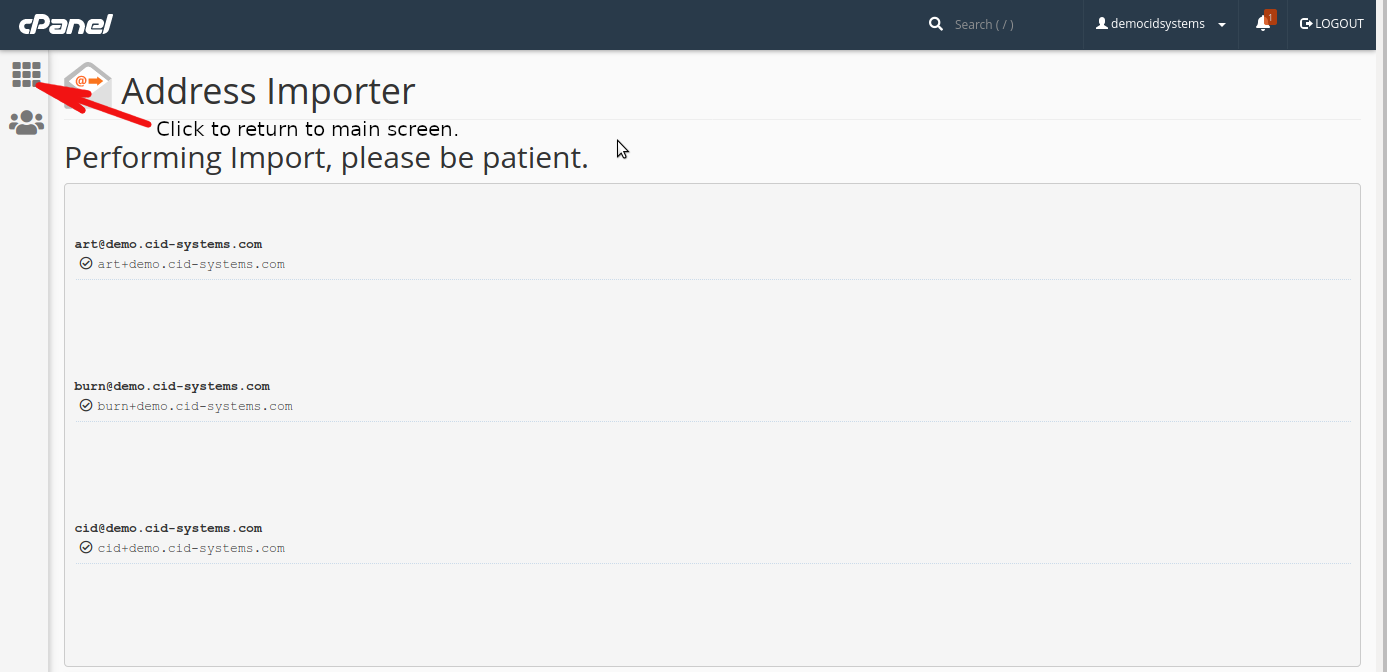The width and height of the screenshot is (1387, 672).
Task: Select the burn@demo.cid-systems.com entry
Action: (172, 386)
